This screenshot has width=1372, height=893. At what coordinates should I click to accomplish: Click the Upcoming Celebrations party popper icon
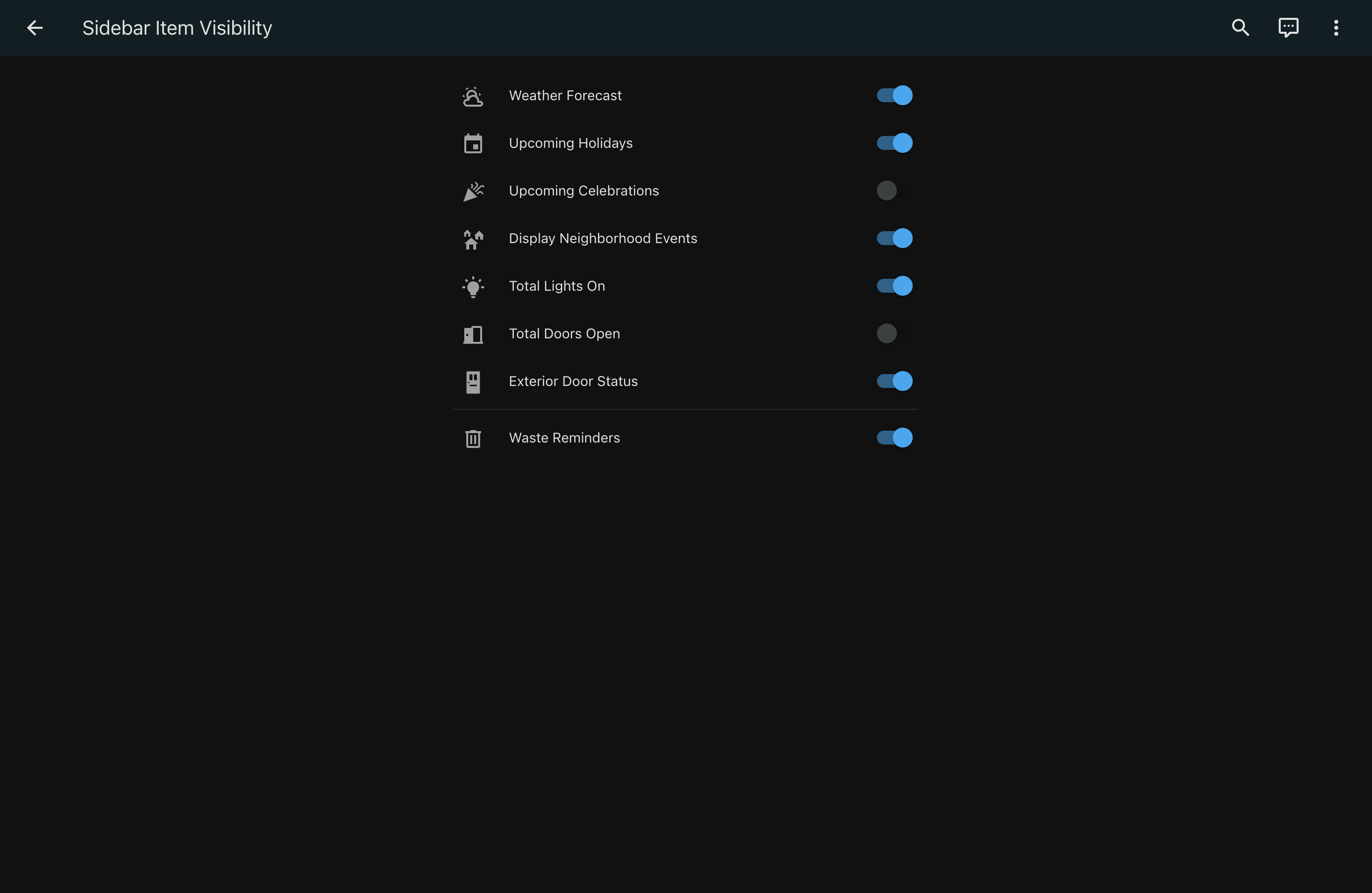pyautogui.click(x=473, y=191)
